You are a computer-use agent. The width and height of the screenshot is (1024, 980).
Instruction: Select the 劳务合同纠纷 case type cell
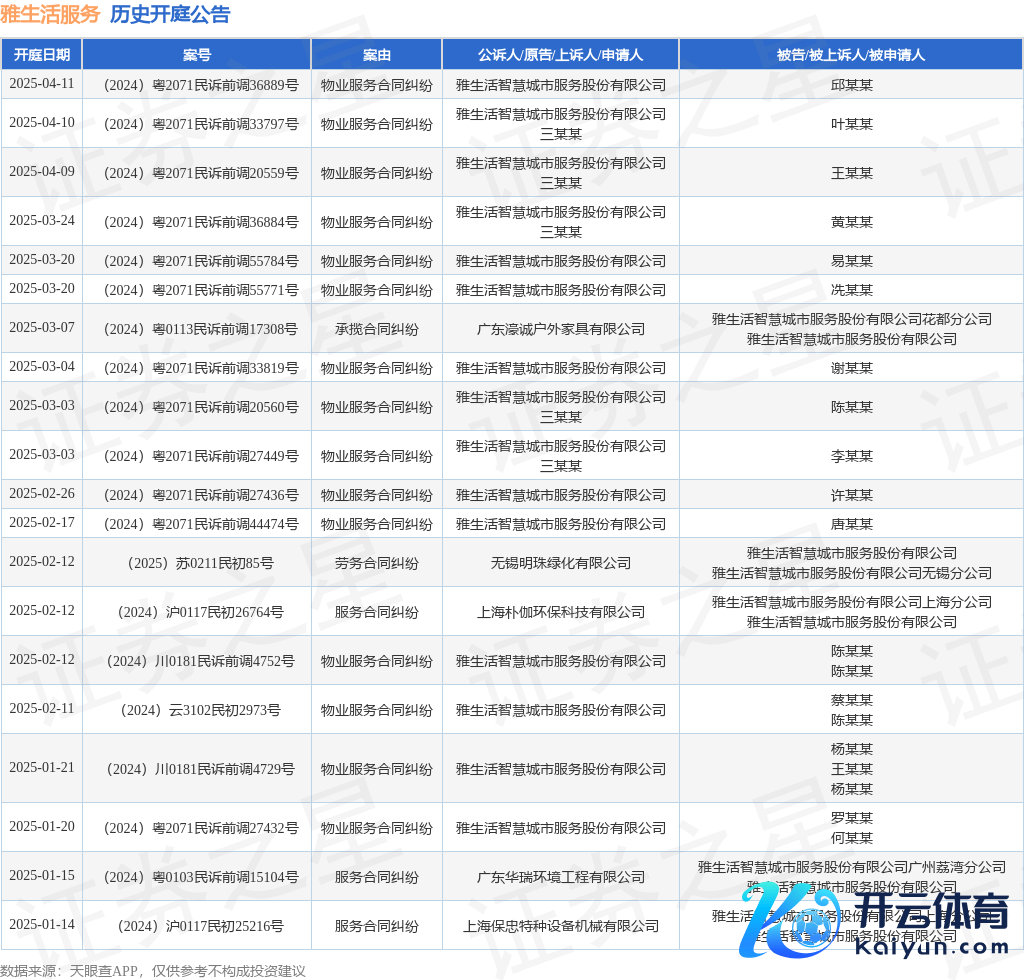[x=377, y=563]
